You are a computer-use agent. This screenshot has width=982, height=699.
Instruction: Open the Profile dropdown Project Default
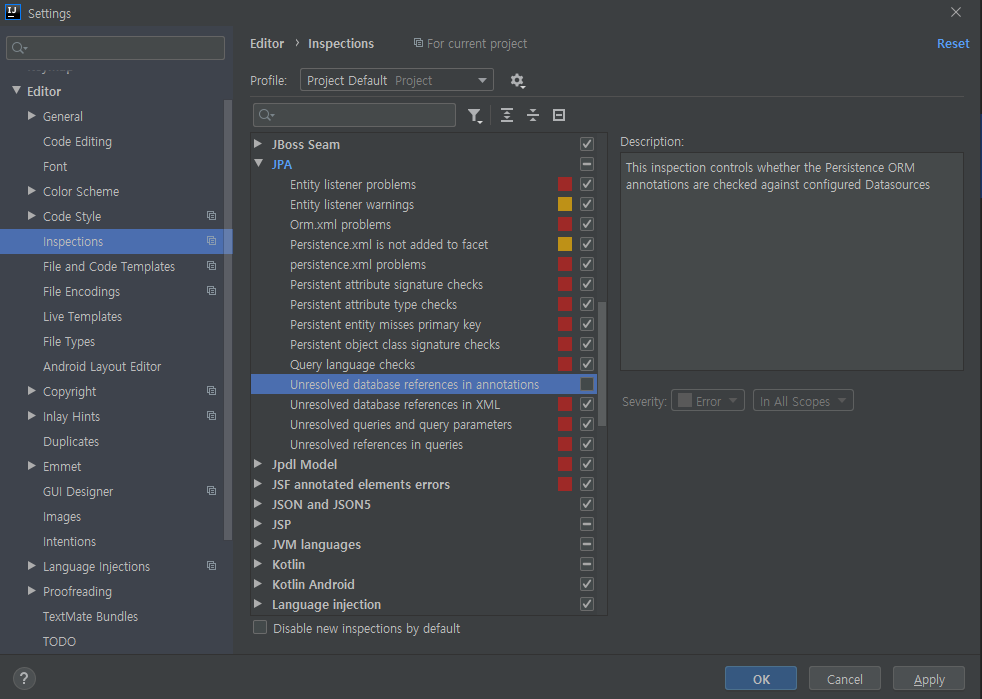(396, 80)
